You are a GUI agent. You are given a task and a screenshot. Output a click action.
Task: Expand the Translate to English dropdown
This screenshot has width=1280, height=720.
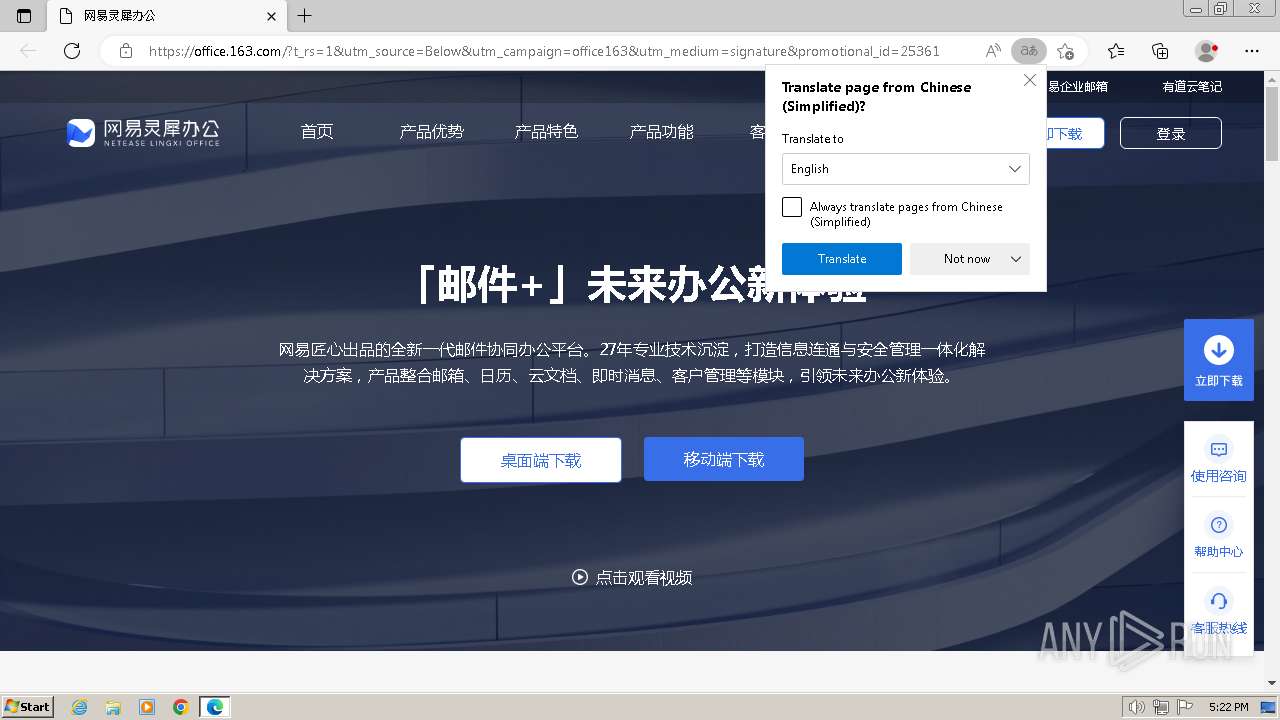[906, 169]
